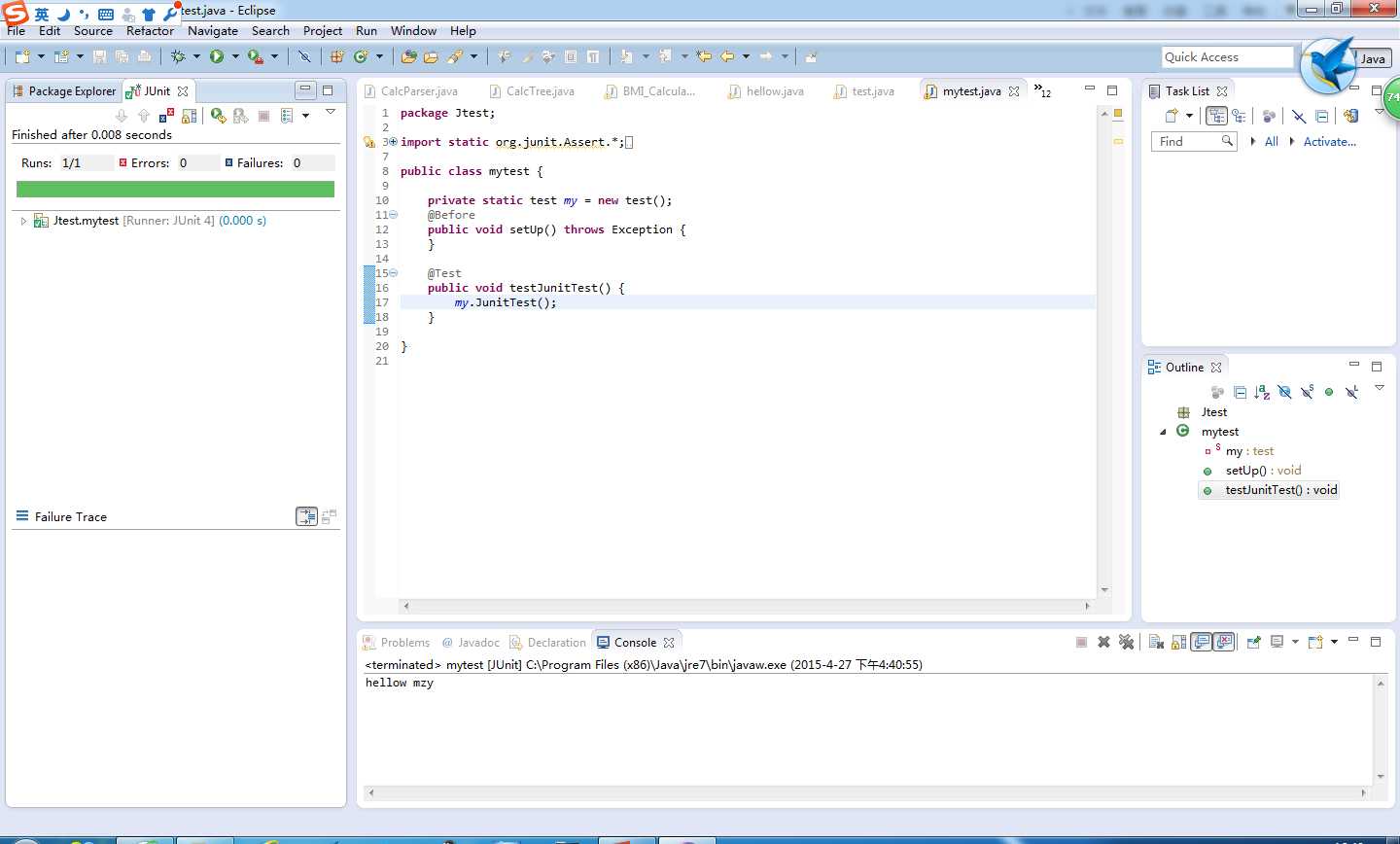Sort Outline members alphabetically
The width and height of the screenshot is (1400, 844).
click(1262, 392)
